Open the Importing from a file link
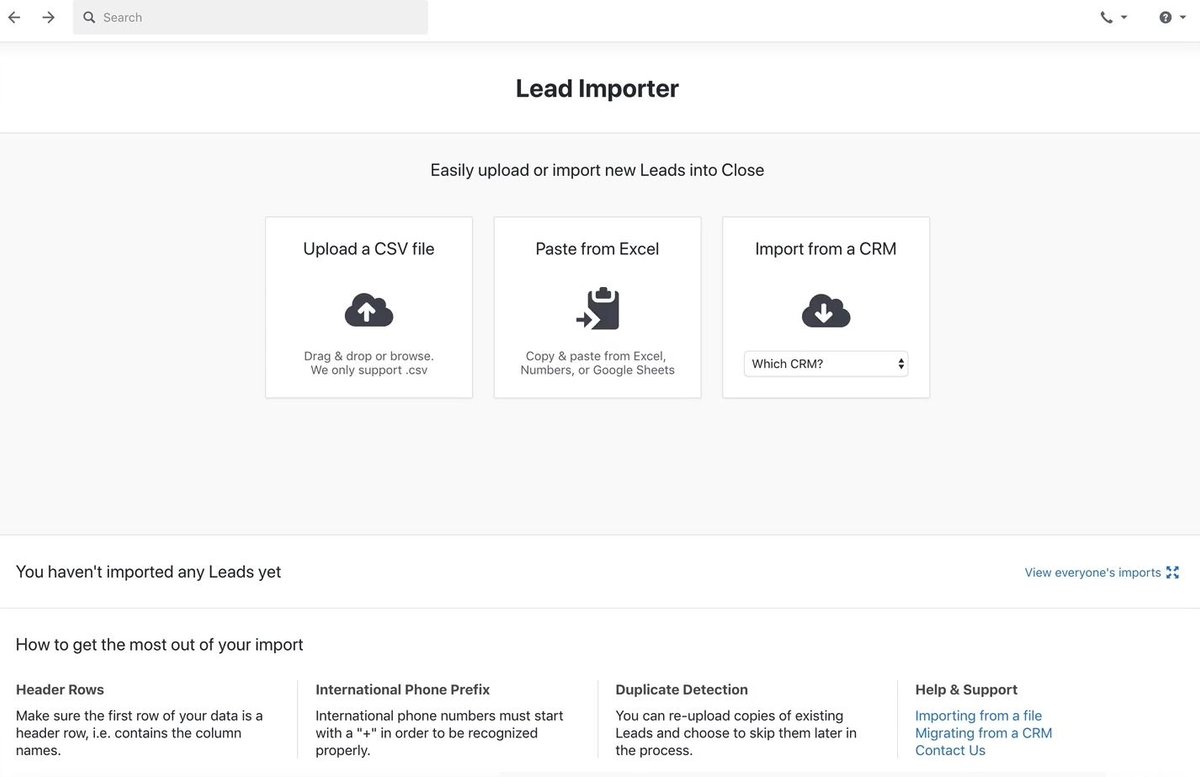 coord(978,716)
